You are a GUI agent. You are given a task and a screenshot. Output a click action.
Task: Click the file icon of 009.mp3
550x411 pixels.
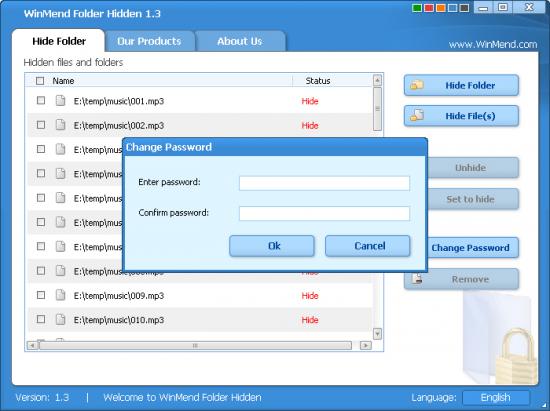(61, 295)
